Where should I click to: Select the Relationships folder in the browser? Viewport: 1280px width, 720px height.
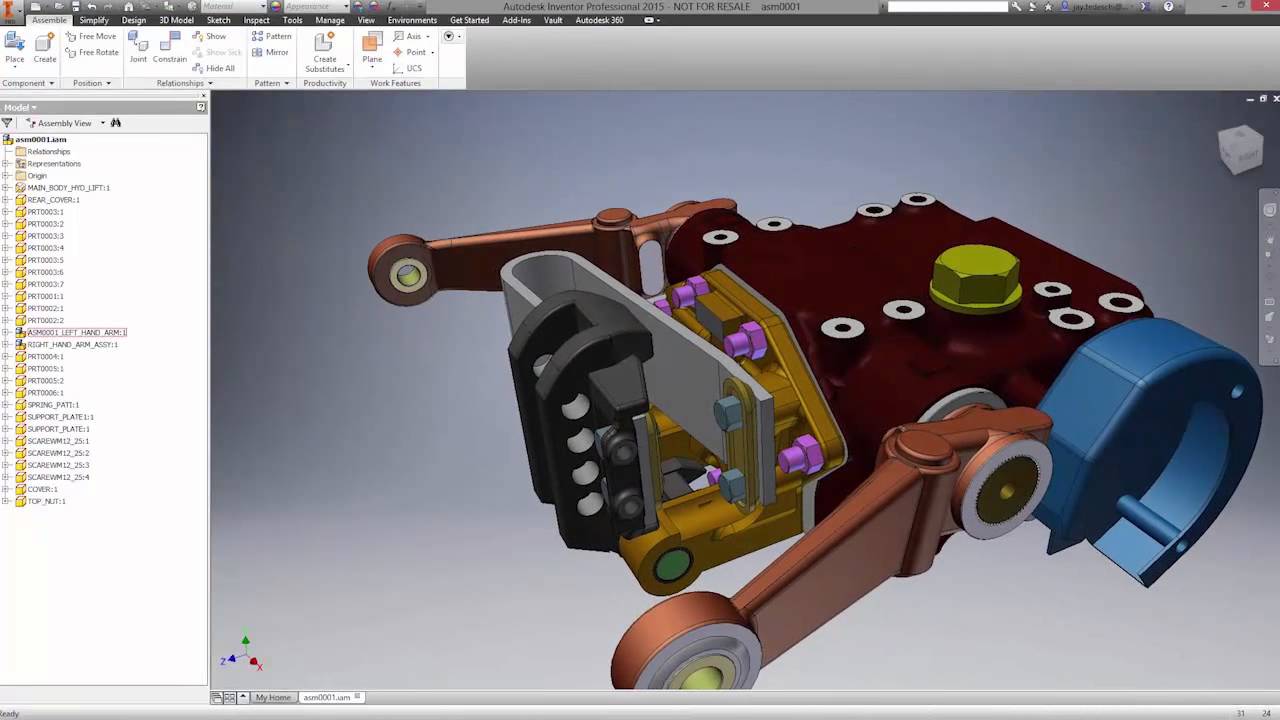(x=48, y=152)
